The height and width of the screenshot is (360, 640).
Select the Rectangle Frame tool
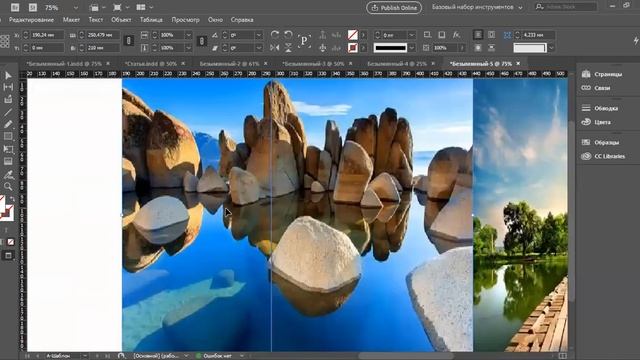click(x=8, y=136)
